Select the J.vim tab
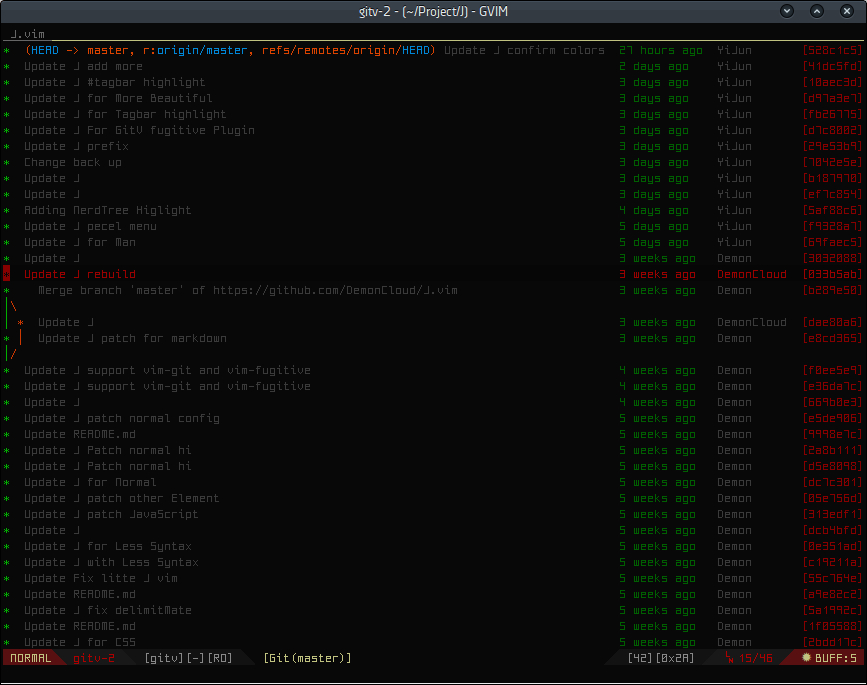This screenshot has height=685, width=867. point(28,34)
